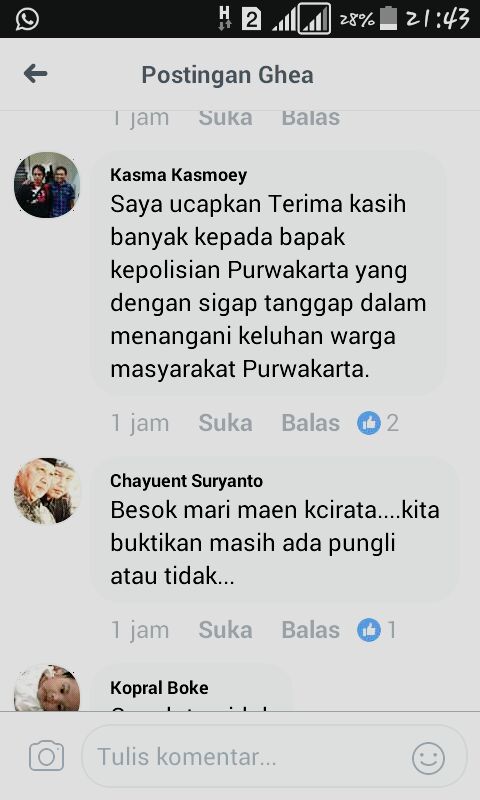Screen dimensions: 480x800
Task: Like Kasma Kasmoey's comment with Suka
Action: 225,423
